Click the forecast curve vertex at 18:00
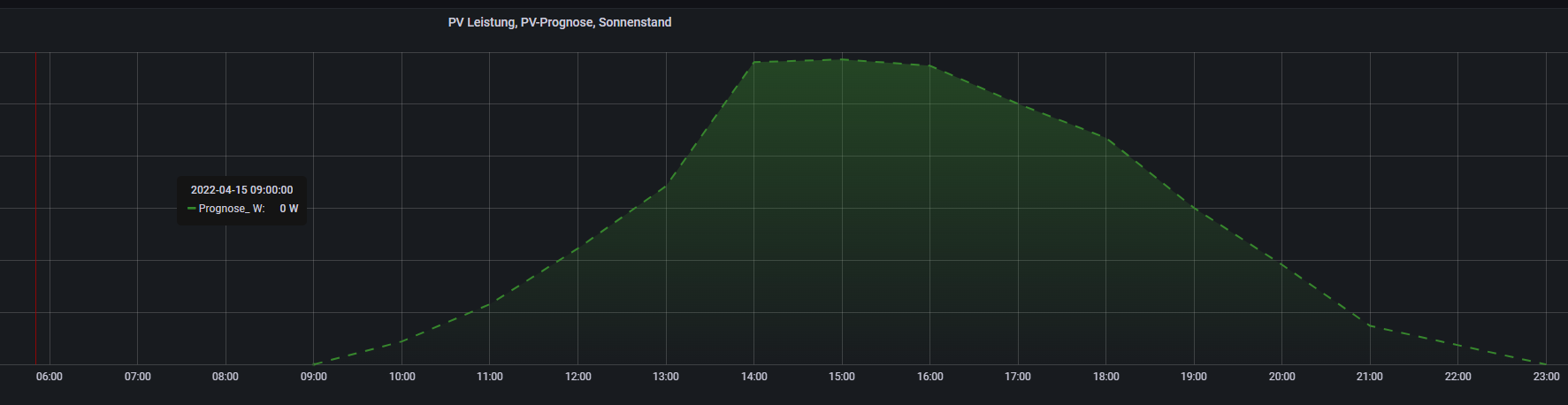Screen dimensions: 1568x405 pyautogui.click(x=1105, y=138)
